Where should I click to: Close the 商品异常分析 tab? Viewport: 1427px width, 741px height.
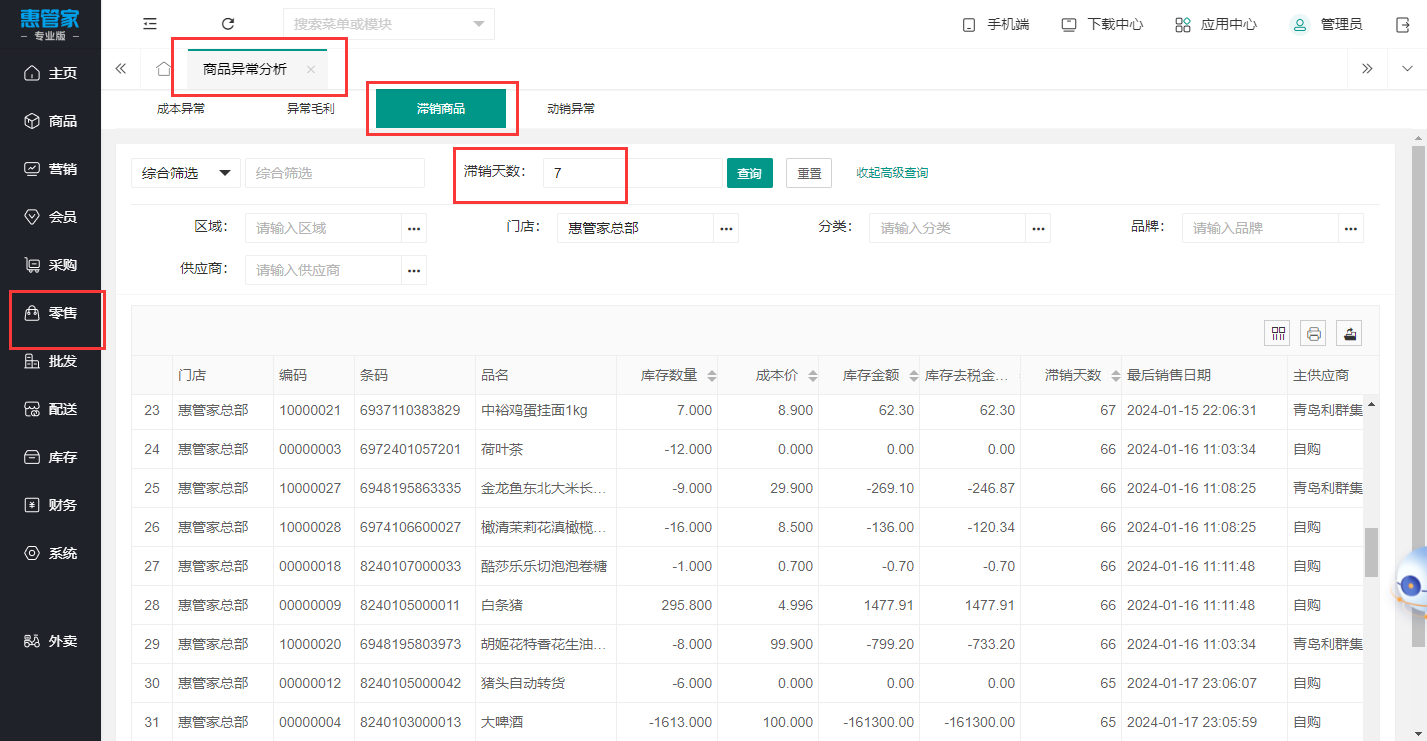tap(311, 70)
